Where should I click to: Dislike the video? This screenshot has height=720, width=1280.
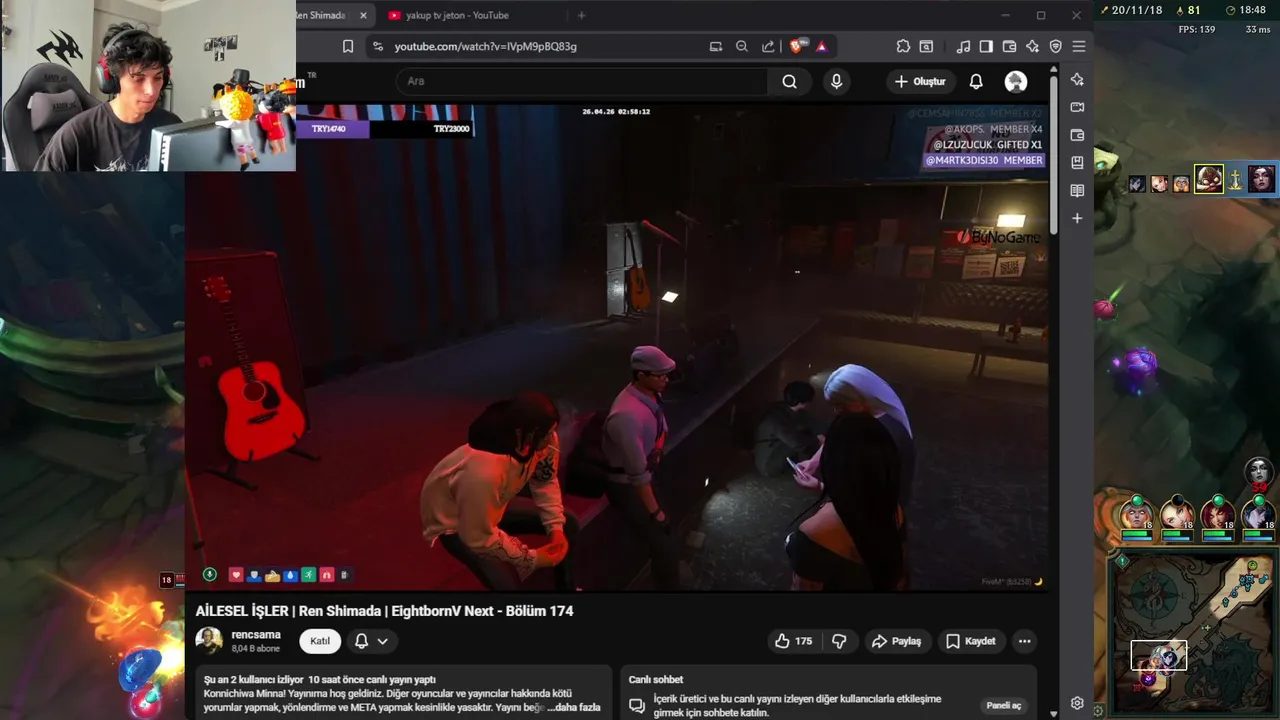coord(839,641)
